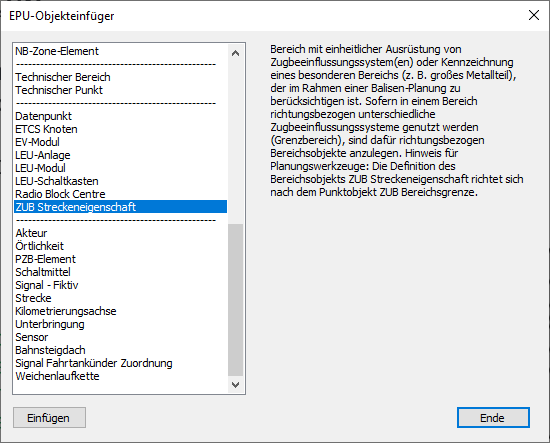The height and width of the screenshot is (443, 550).
Task: Click the list scrollbar thumb
Action: click(235, 300)
